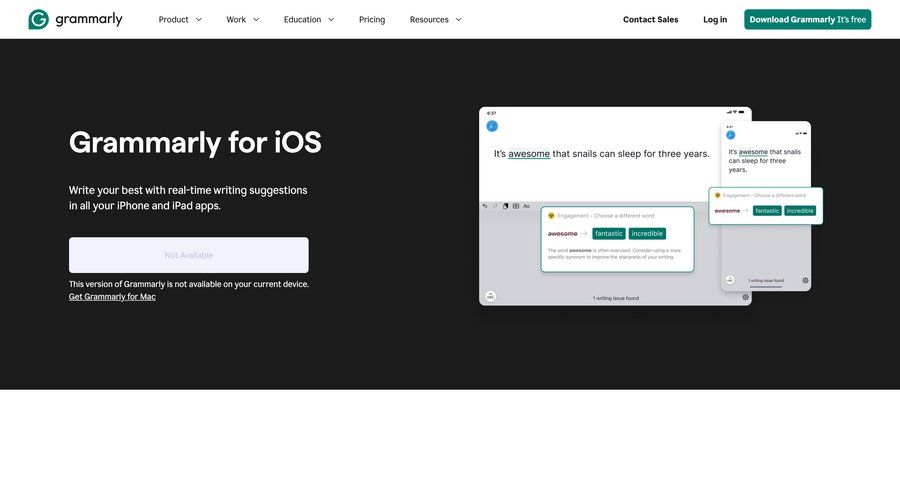This screenshot has width=900, height=484.
Task: Expand the Product dropdown menu
Action: (x=180, y=19)
